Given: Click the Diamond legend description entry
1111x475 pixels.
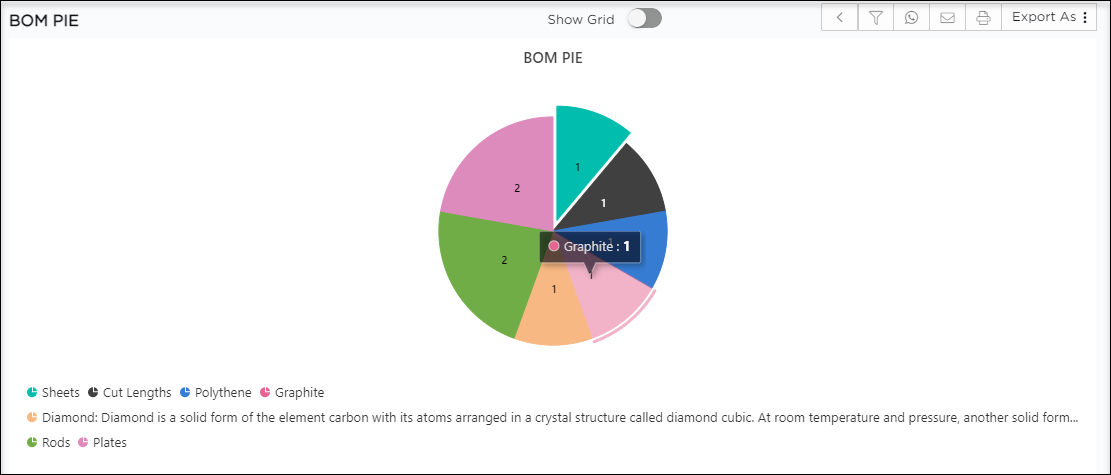Looking at the screenshot, I should 552,417.
